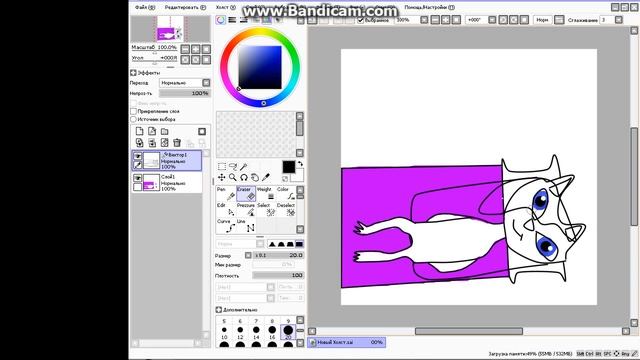Select the Слой1 layer row
The height and width of the screenshot is (360, 640).
(x=167, y=182)
